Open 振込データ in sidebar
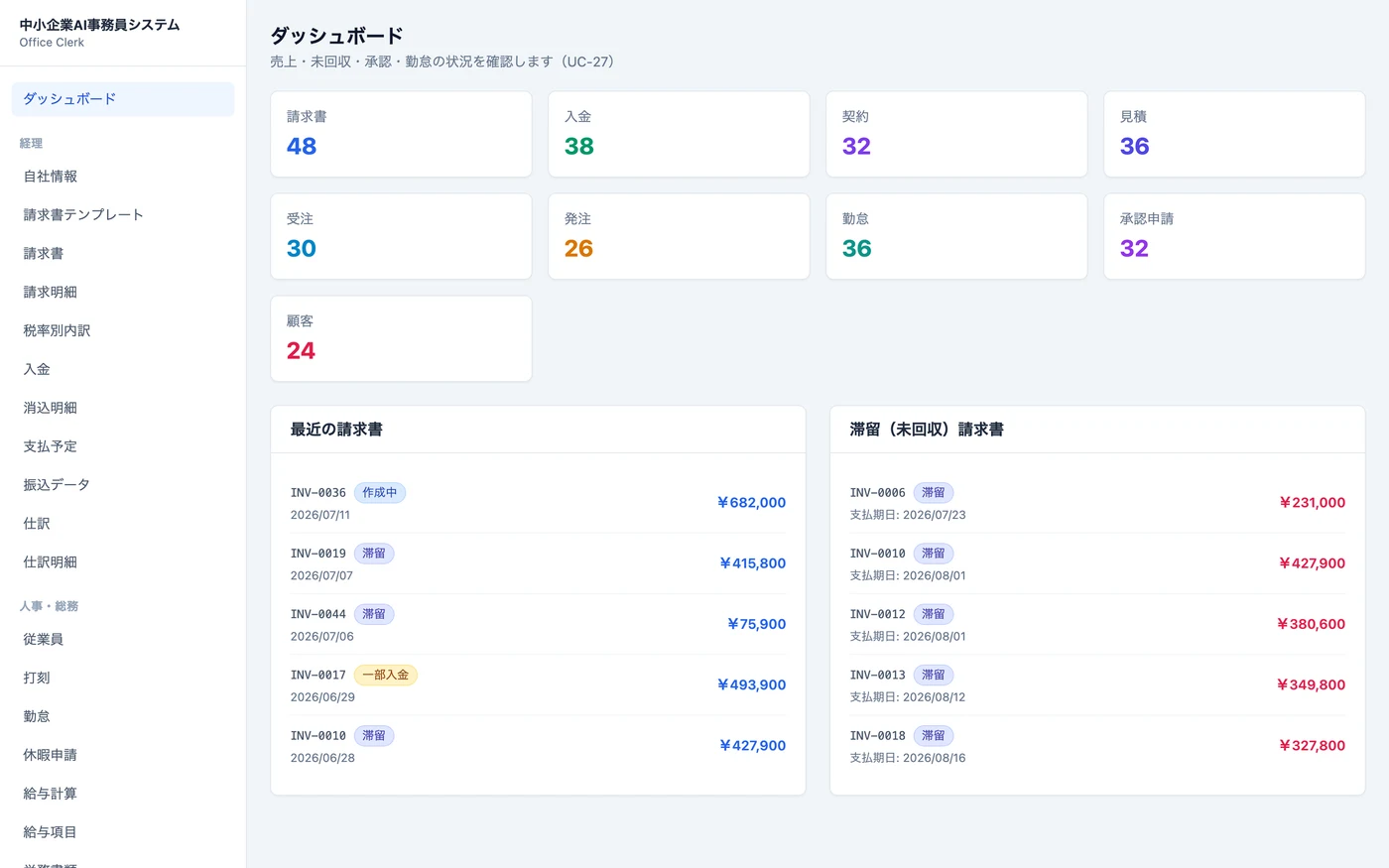 pos(123,485)
